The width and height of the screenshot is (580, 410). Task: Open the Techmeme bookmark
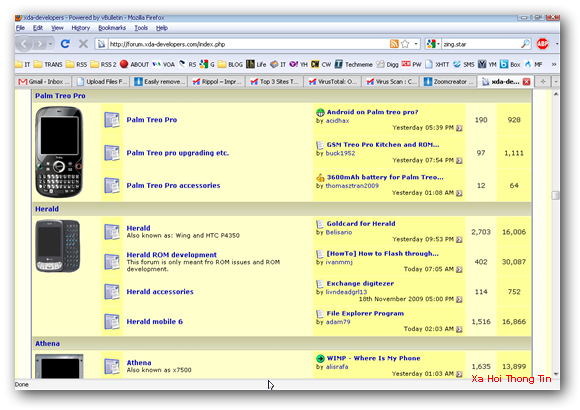click(354, 64)
